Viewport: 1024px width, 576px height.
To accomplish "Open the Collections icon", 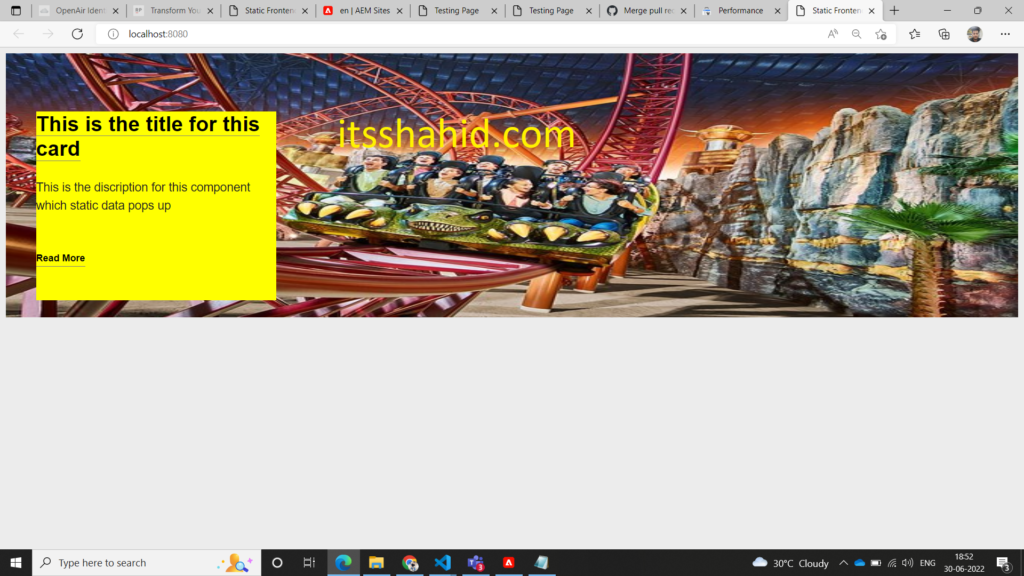I will 944,34.
